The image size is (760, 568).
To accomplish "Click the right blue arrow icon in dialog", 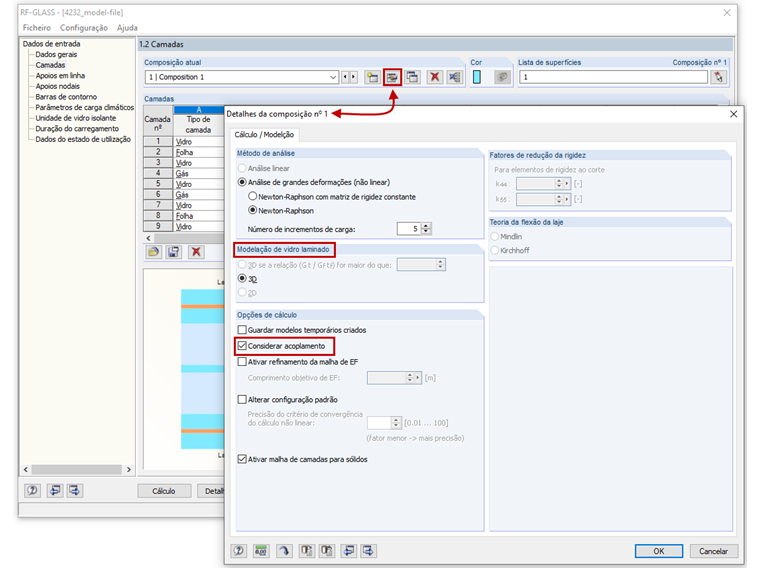I will point(368,551).
